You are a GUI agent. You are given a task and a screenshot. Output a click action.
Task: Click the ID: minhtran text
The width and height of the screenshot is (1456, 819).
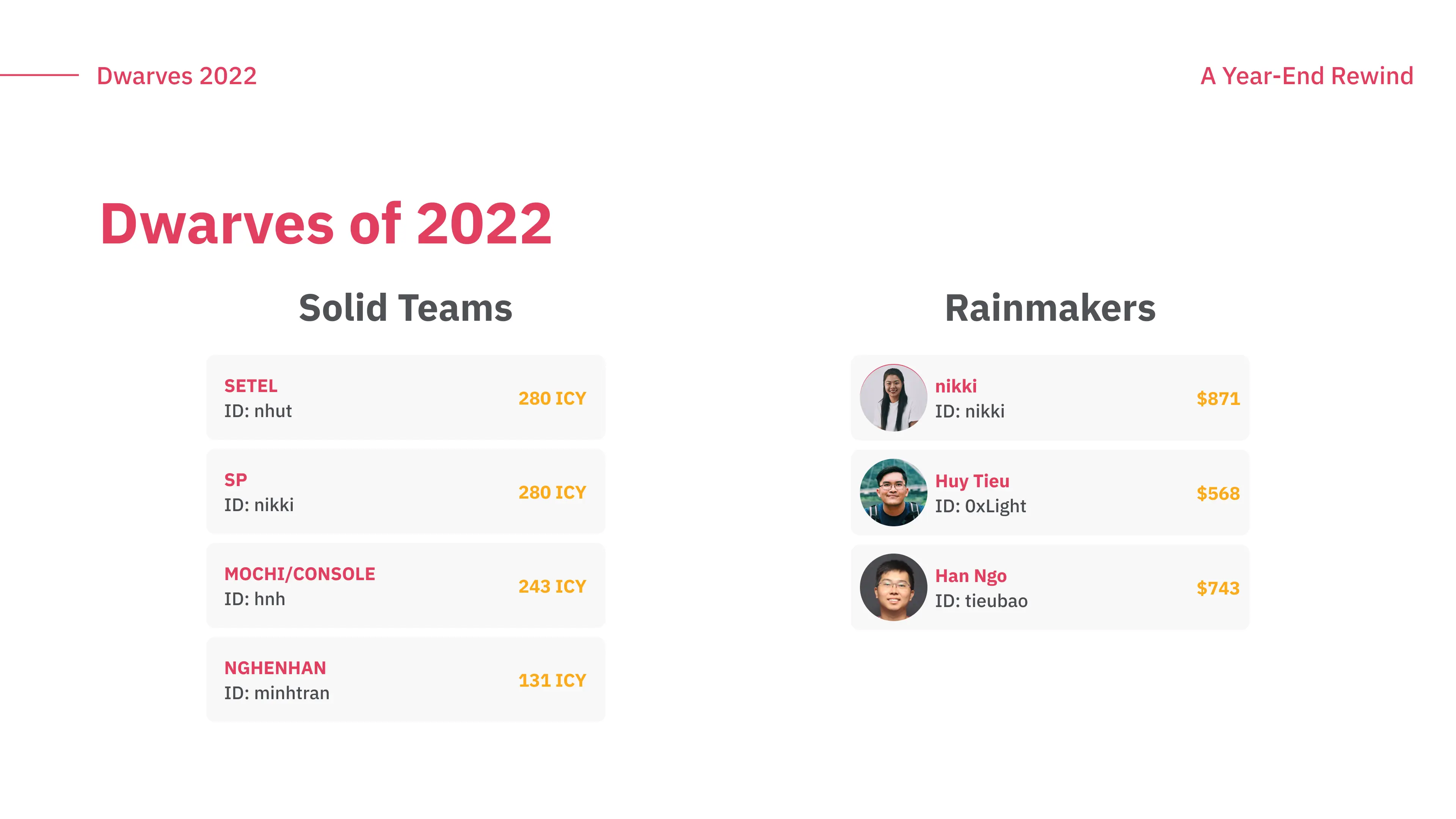pyautogui.click(x=277, y=693)
